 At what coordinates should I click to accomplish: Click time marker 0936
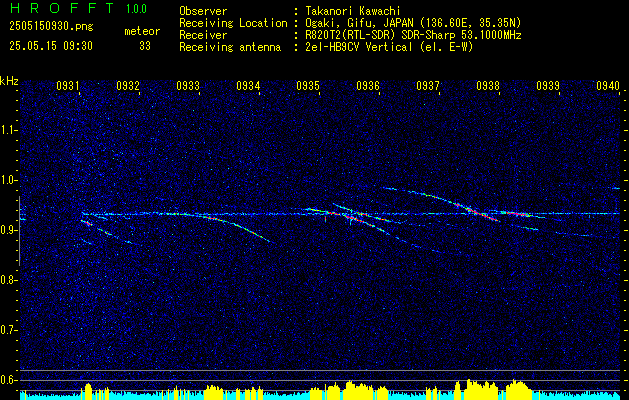pos(368,86)
